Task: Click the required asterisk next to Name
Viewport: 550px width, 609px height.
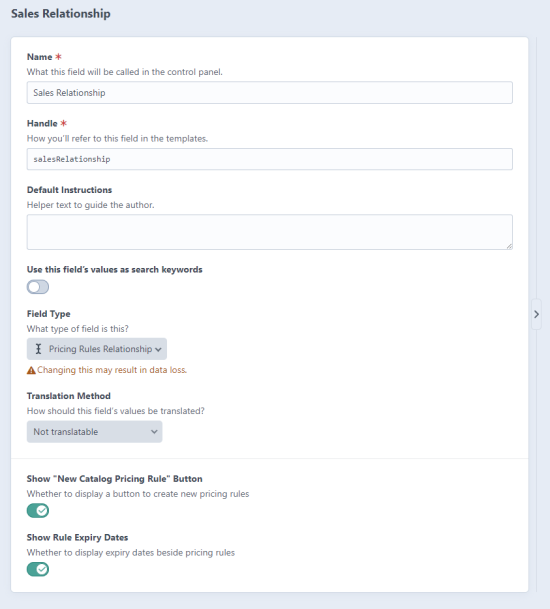Action: point(58,57)
